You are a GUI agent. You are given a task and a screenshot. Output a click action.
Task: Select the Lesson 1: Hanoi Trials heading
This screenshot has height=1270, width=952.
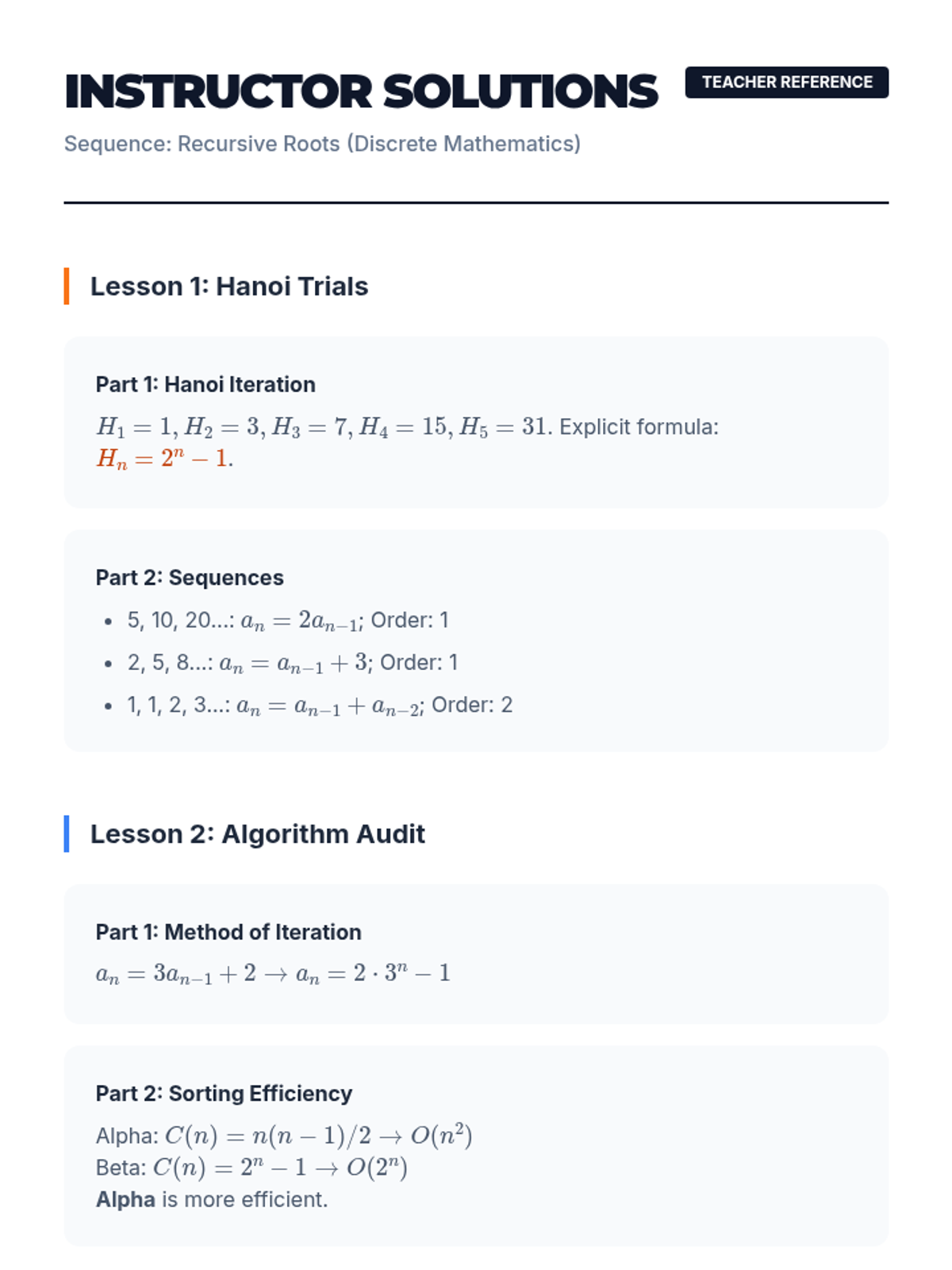(x=228, y=286)
